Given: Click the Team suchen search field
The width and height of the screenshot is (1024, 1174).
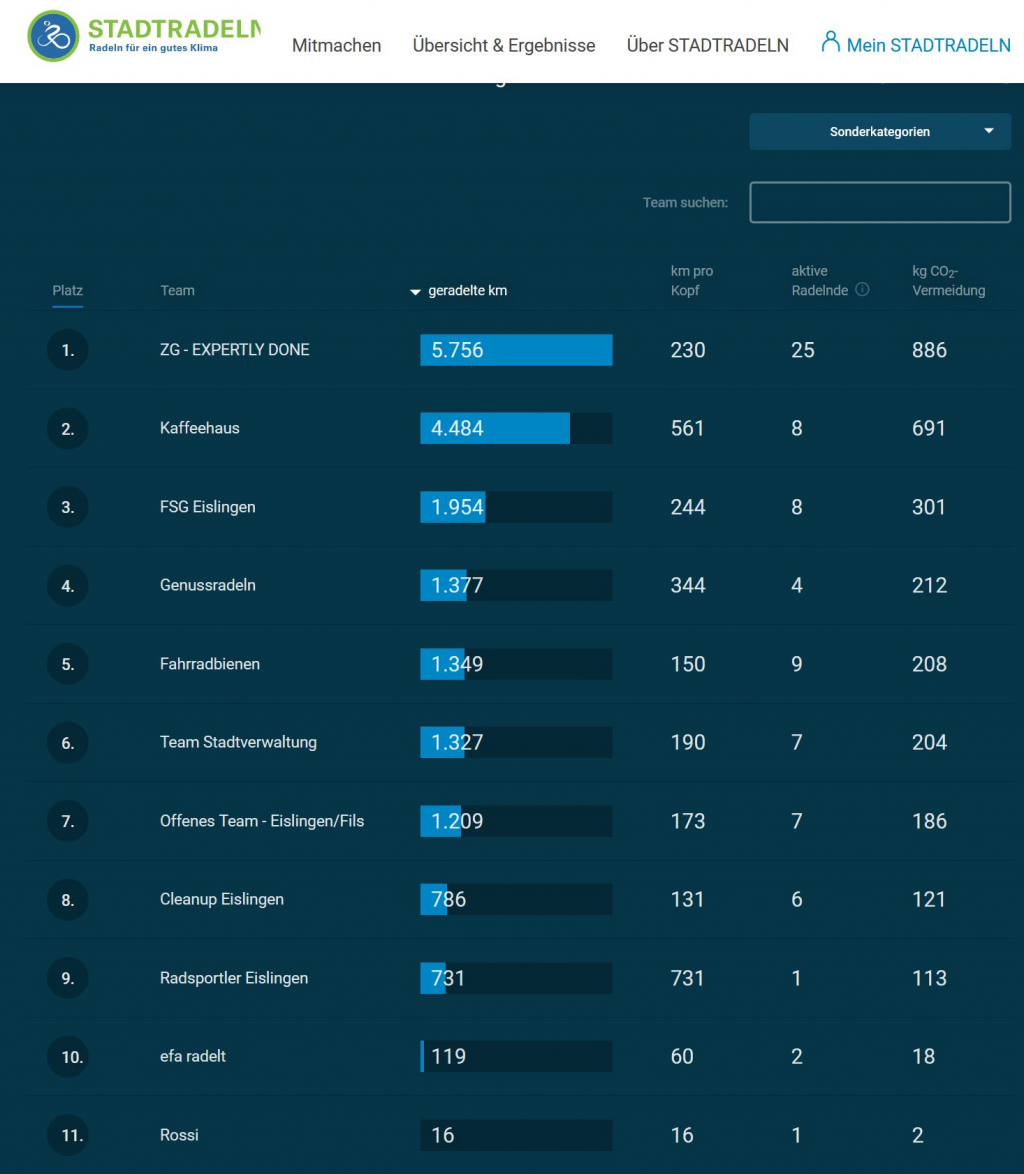Looking at the screenshot, I should coord(879,202).
